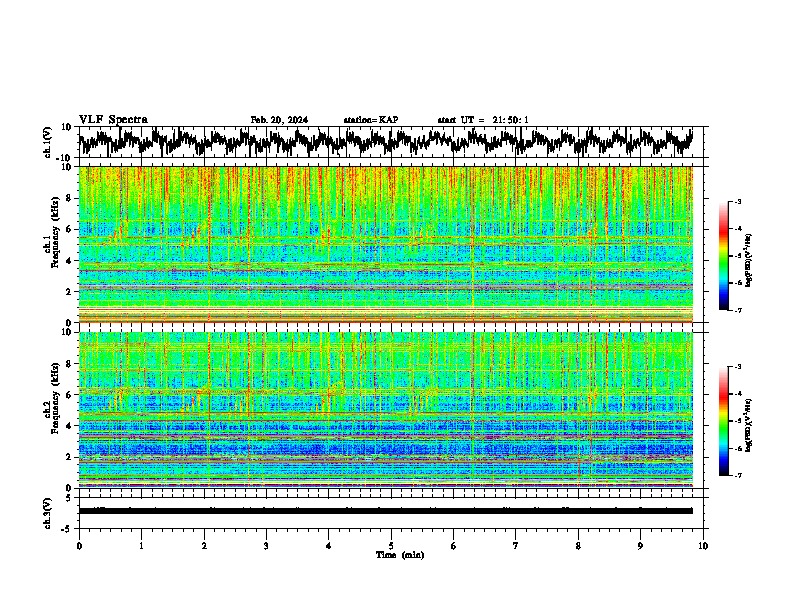Viewport: 792px width, 612px height.
Task: Click time axis tick label '8'
Action: pos(578,546)
